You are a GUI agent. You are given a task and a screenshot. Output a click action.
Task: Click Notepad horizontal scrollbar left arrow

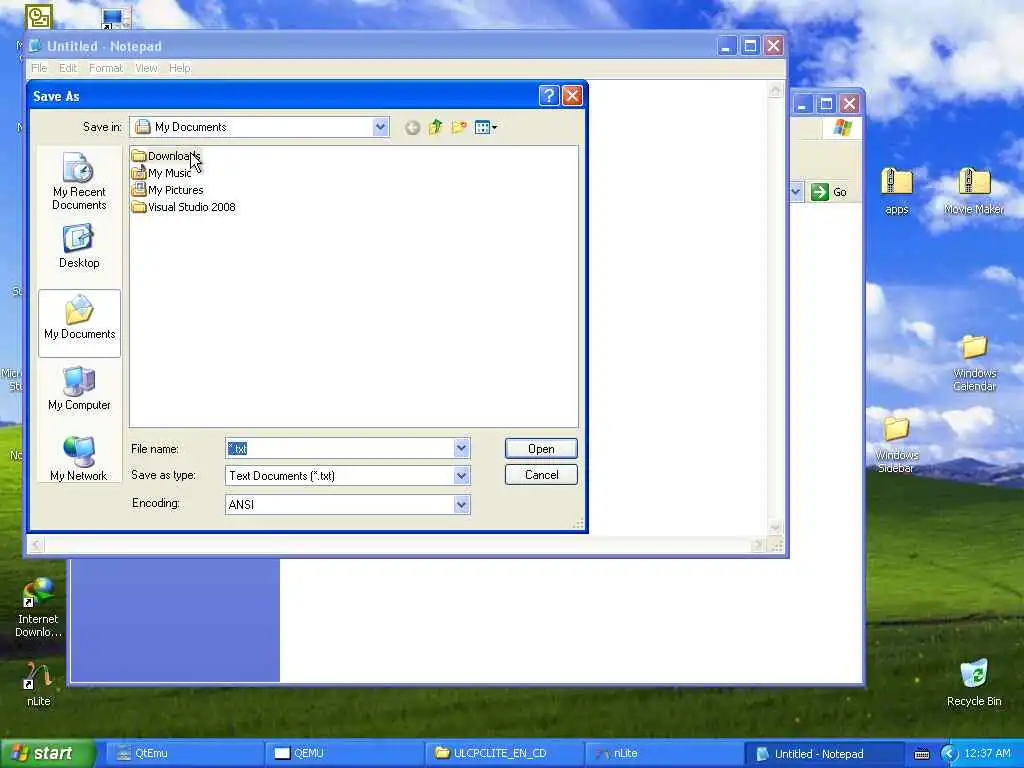tap(36, 545)
